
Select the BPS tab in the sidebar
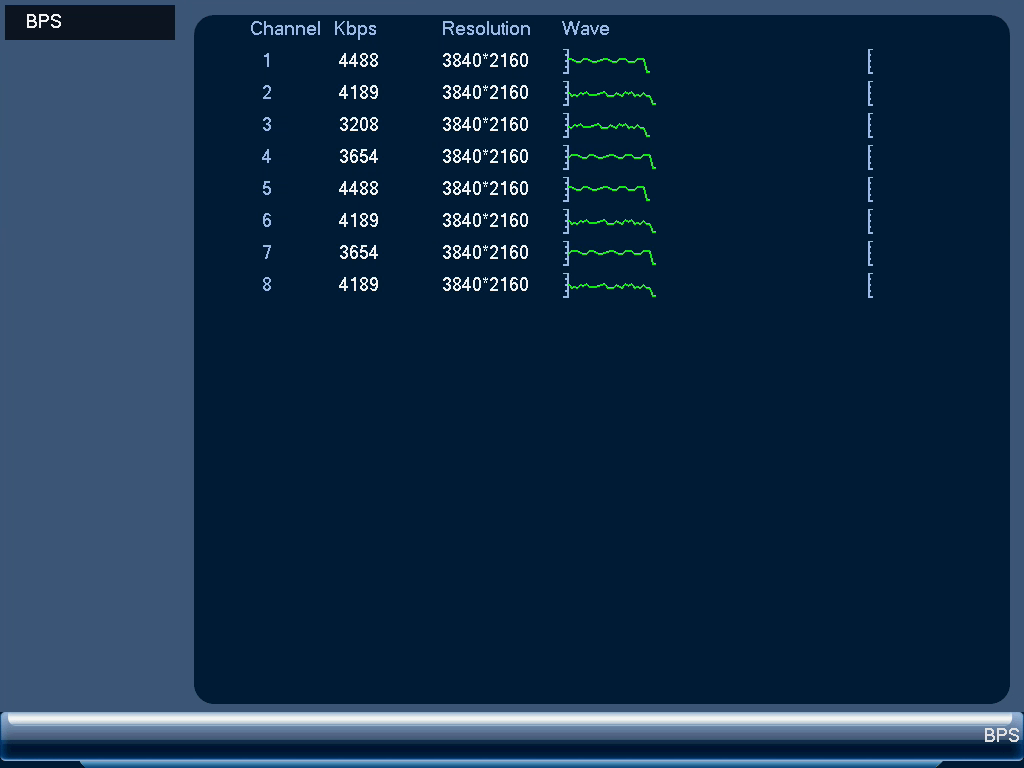(89, 22)
